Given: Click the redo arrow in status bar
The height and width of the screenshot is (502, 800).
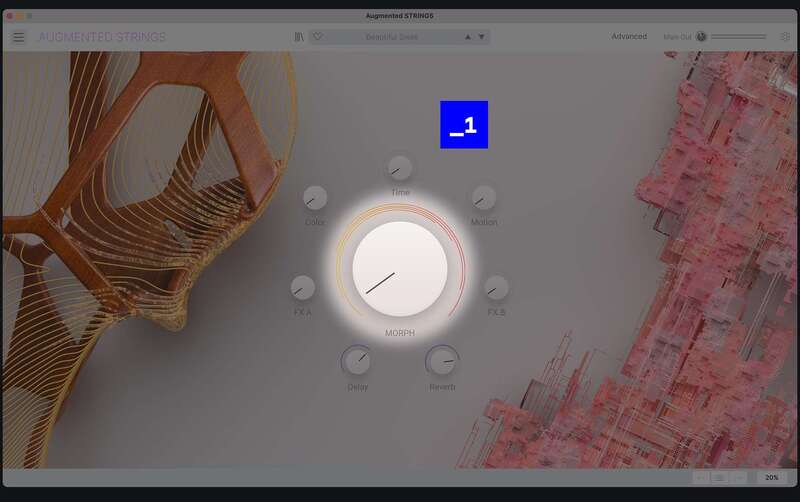Looking at the screenshot, I should (x=739, y=478).
